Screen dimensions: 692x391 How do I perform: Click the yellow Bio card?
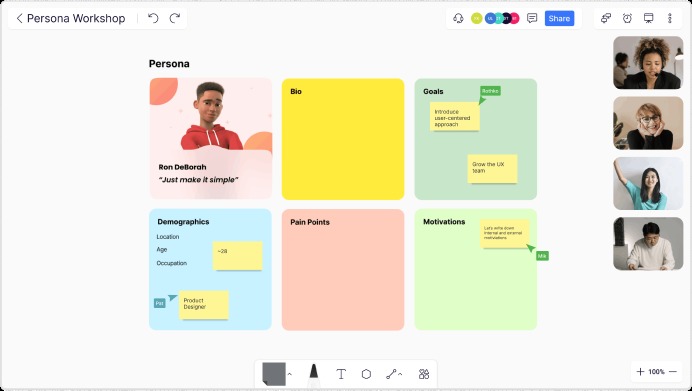point(343,139)
